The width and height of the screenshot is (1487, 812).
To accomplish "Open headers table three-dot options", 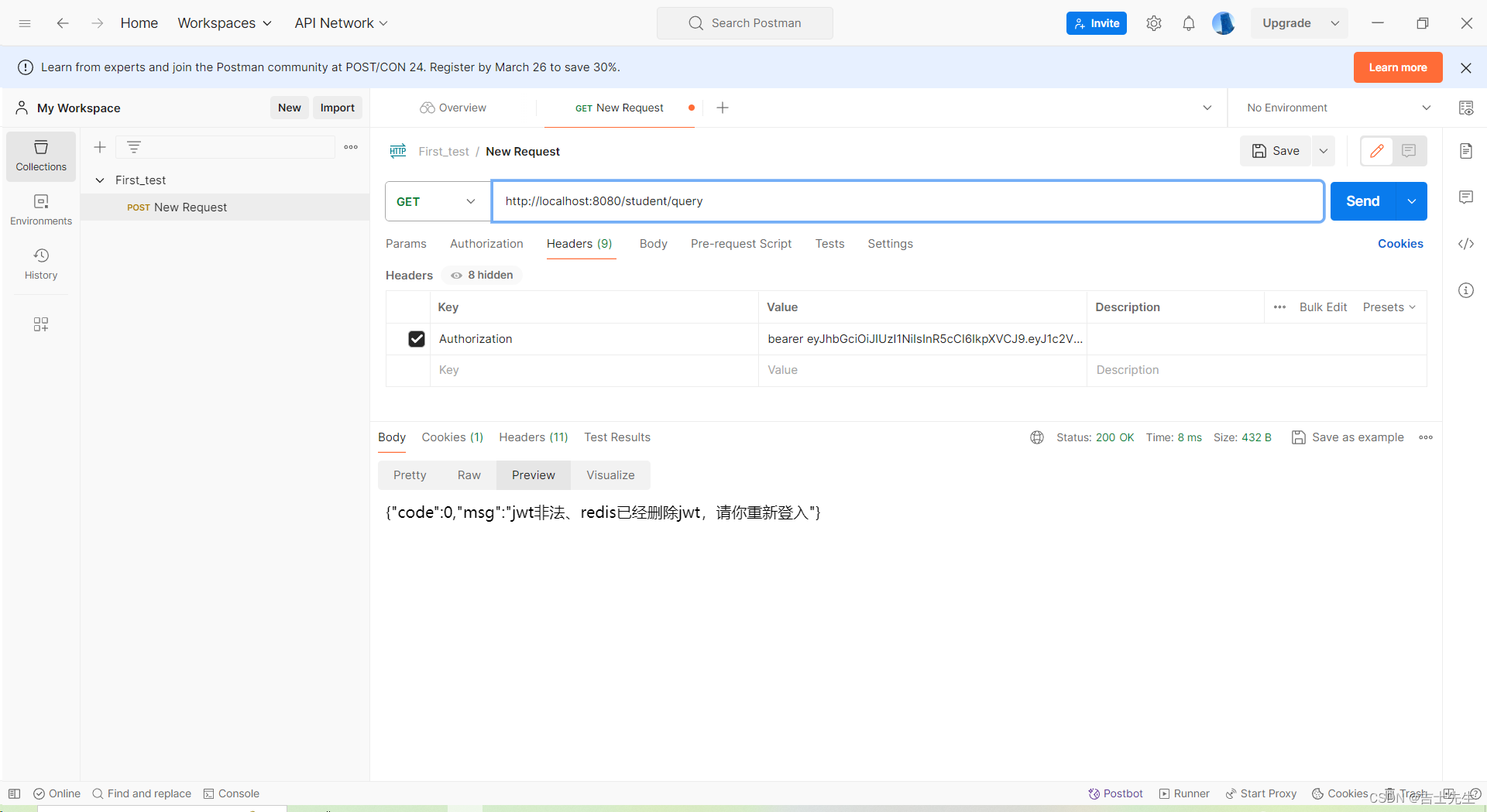I will click(x=1279, y=307).
